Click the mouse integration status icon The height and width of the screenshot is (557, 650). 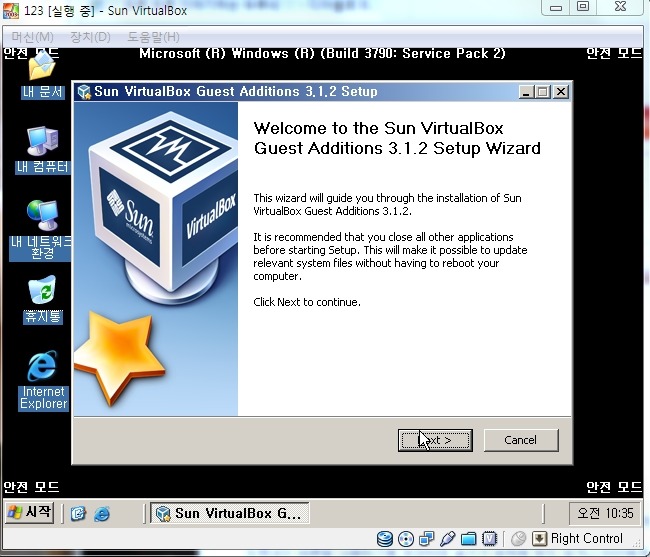pyautogui.click(x=518, y=539)
